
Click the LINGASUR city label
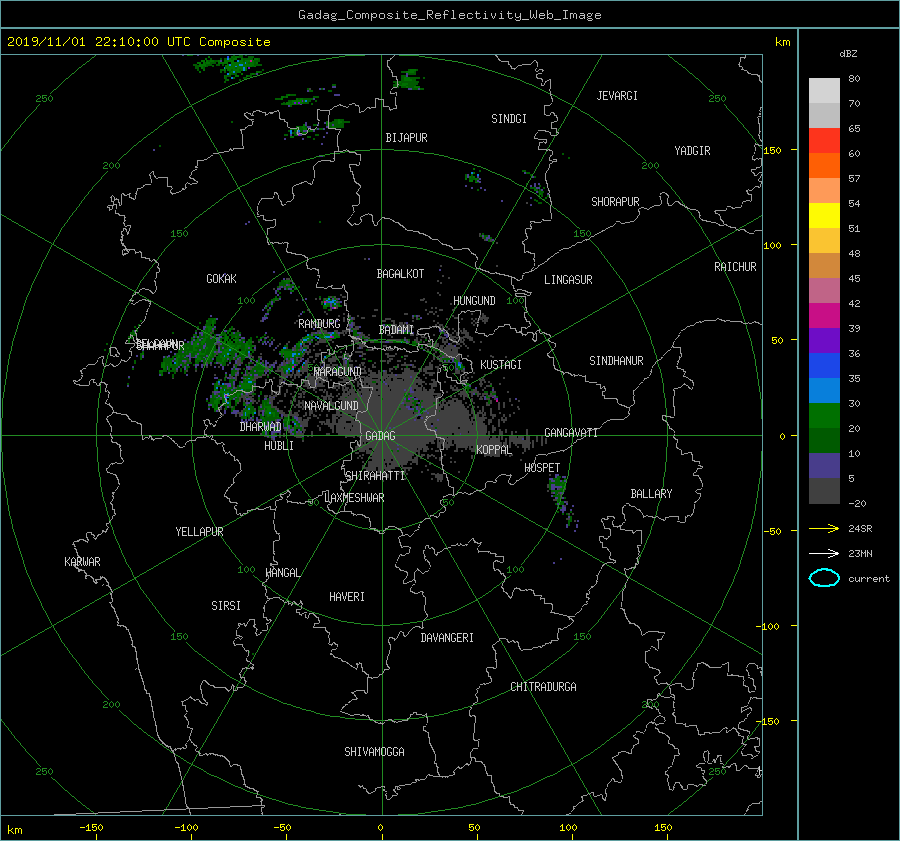(x=568, y=280)
